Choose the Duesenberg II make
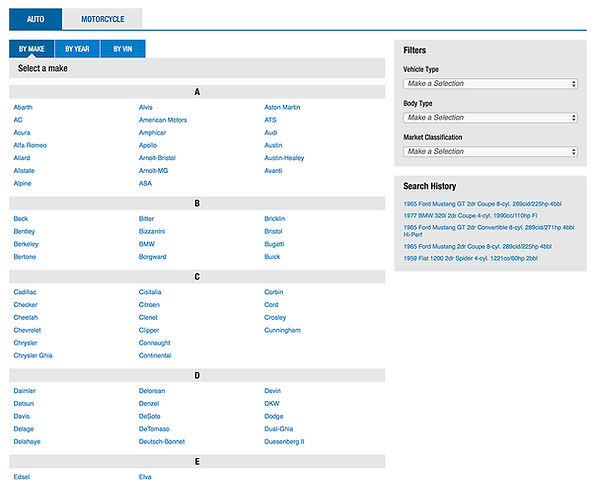596x480 pixels. coord(284,442)
